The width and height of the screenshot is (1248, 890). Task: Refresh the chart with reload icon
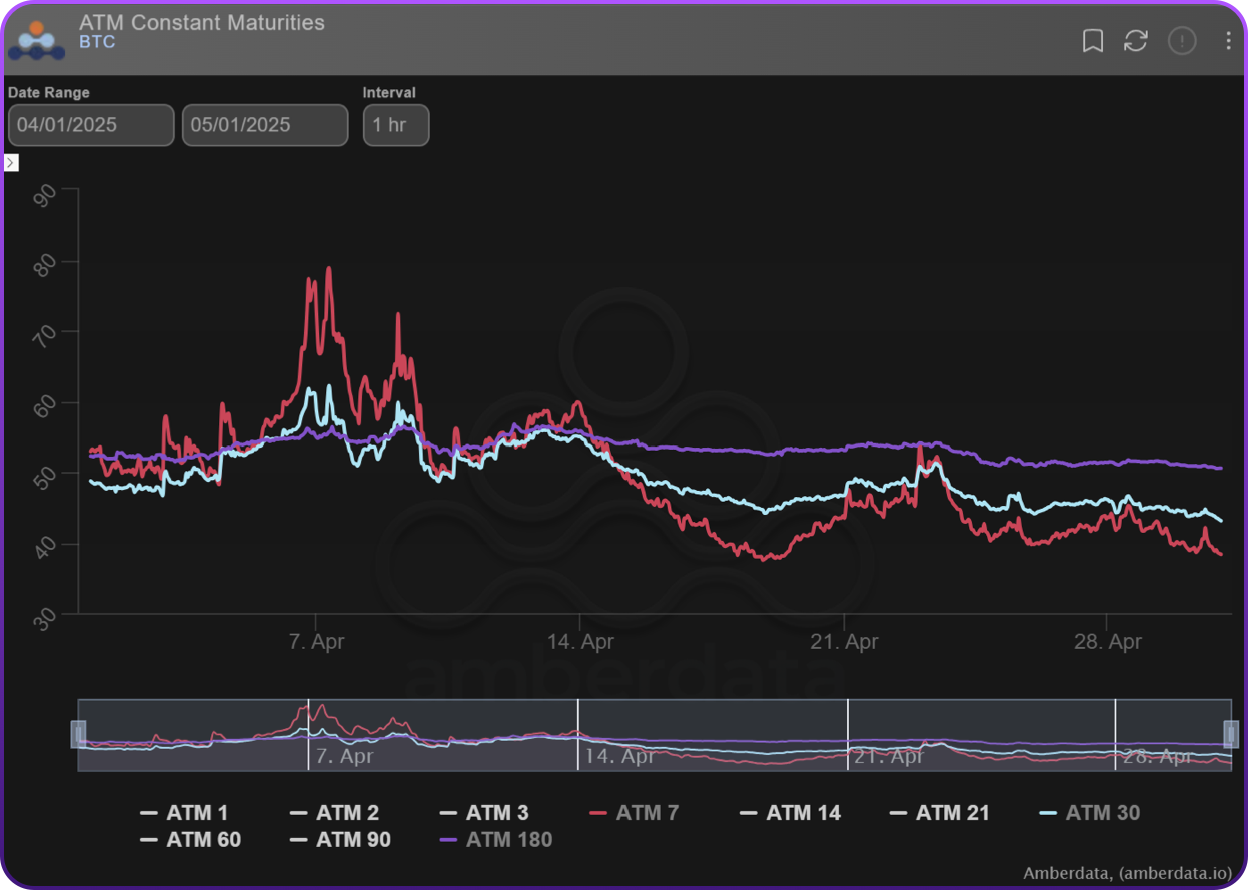(x=1136, y=41)
